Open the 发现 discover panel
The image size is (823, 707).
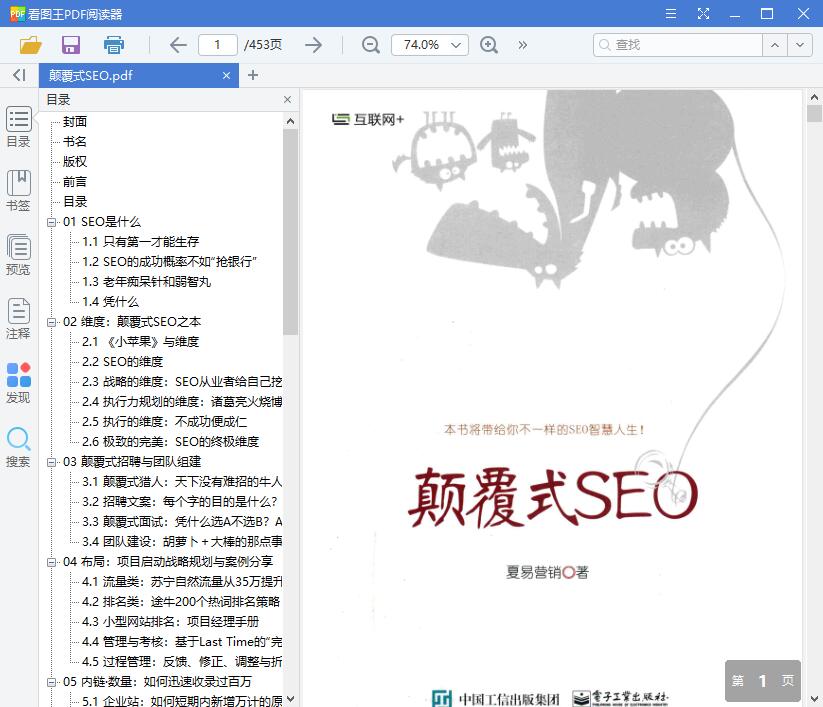pyautogui.click(x=17, y=382)
